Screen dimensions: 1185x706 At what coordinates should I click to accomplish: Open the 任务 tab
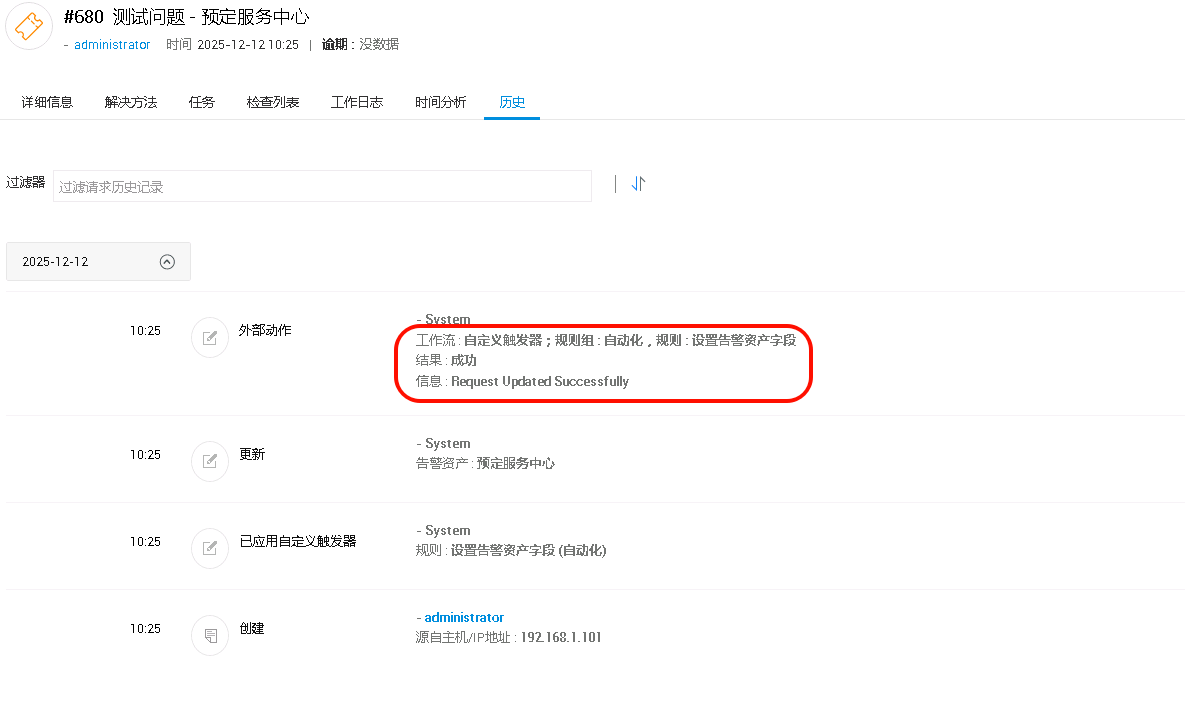coord(202,102)
